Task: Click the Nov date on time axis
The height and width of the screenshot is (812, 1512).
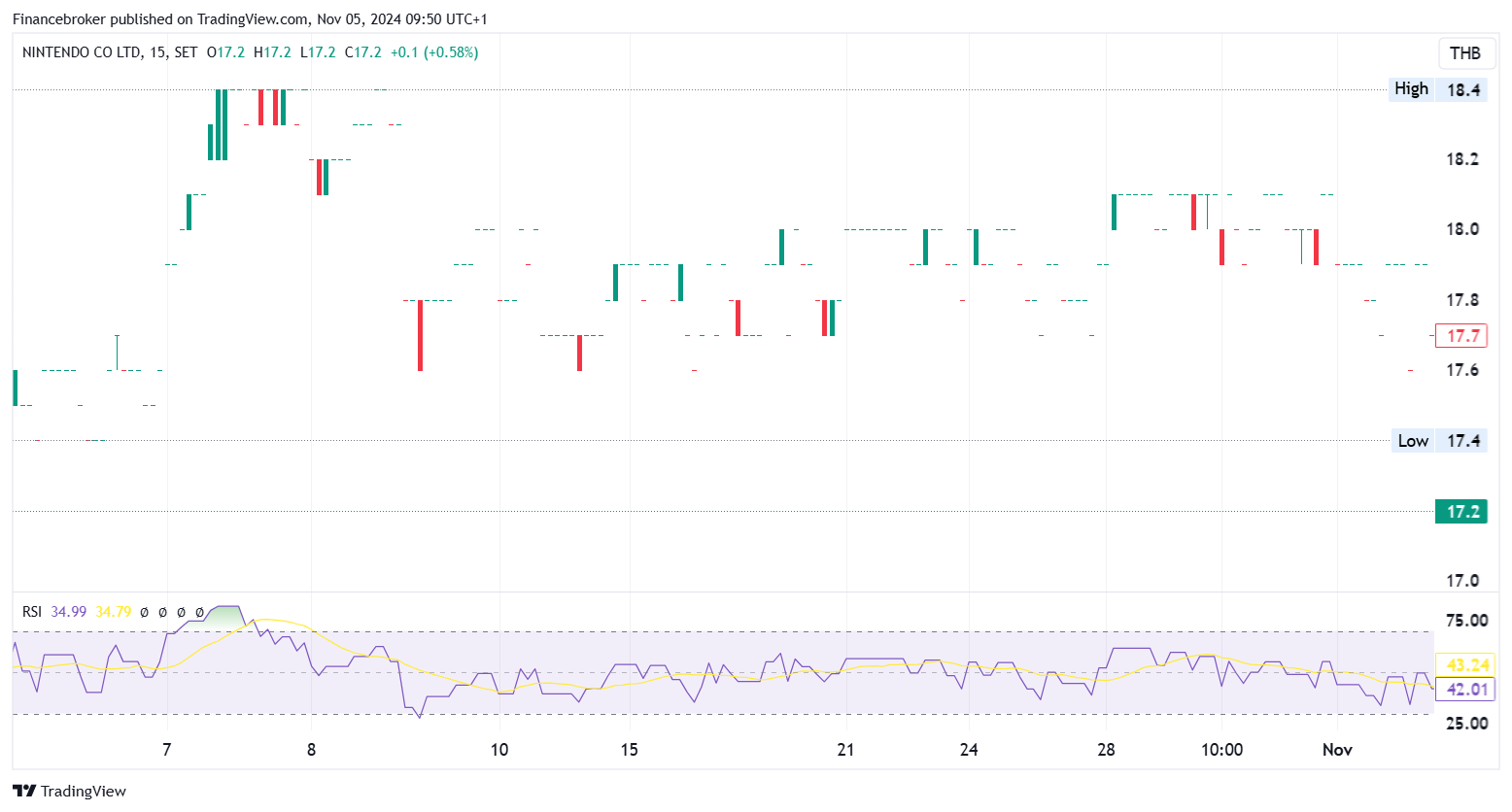Action: tap(1337, 750)
